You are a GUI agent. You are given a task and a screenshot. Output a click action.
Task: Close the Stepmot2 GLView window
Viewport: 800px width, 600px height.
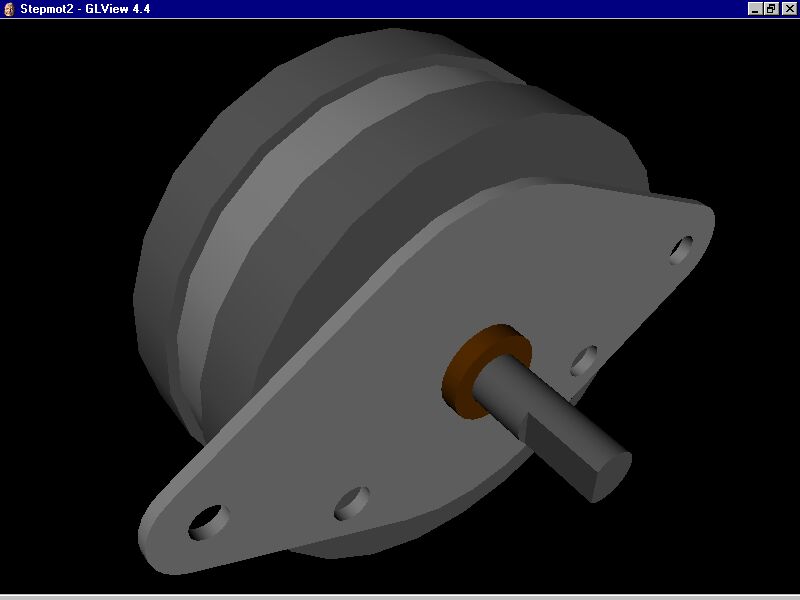[789, 9]
